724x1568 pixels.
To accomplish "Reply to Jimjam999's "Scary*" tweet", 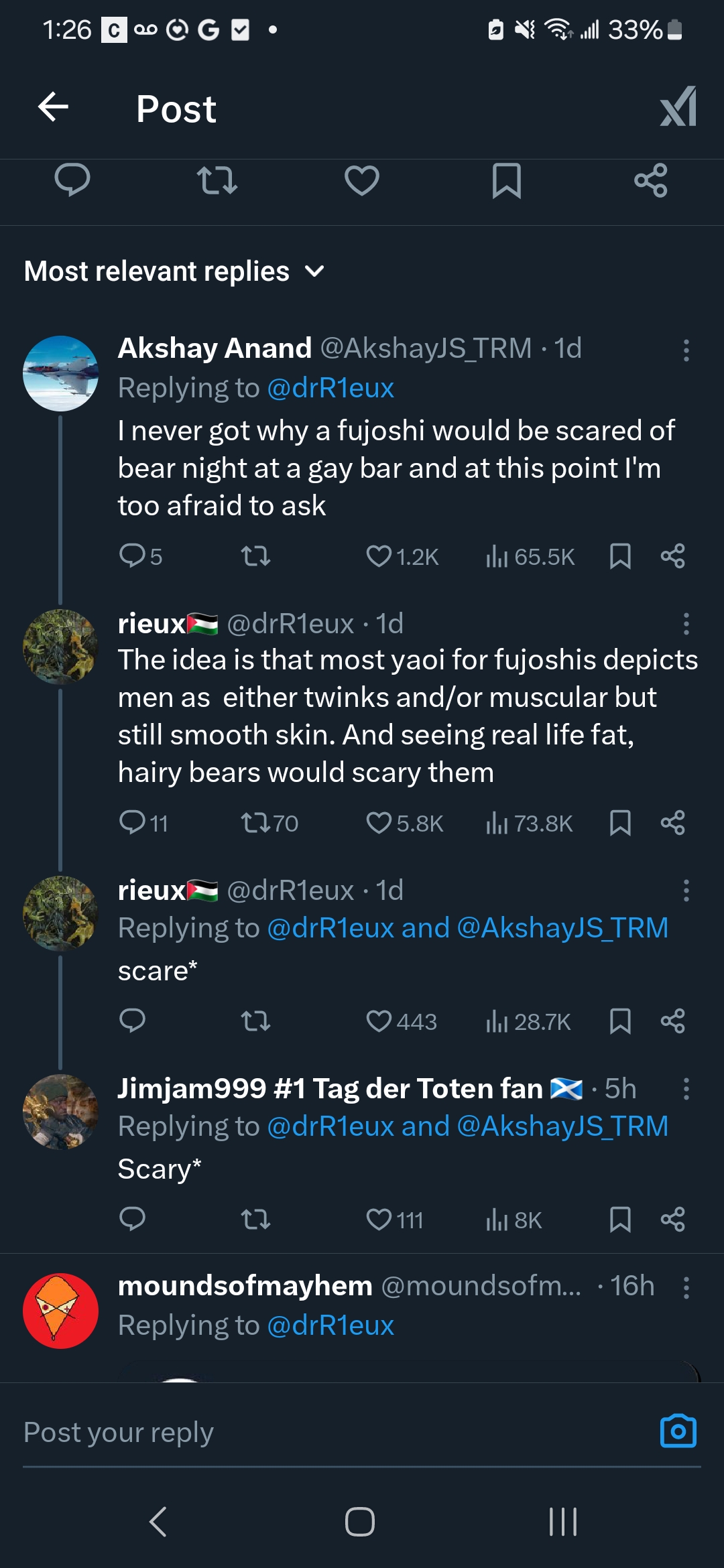I will click(x=132, y=1220).
